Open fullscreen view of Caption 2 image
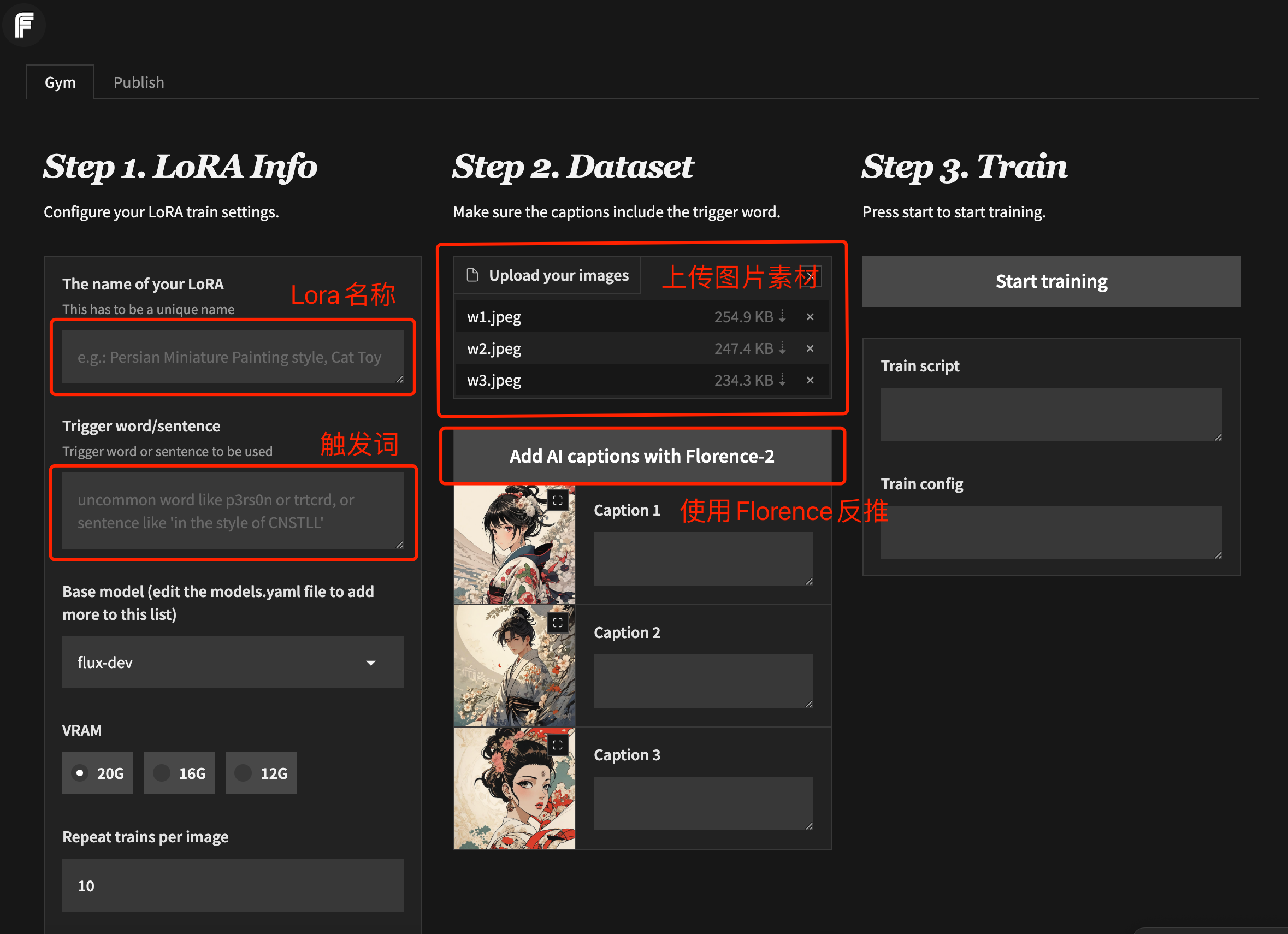 click(x=558, y=623)
